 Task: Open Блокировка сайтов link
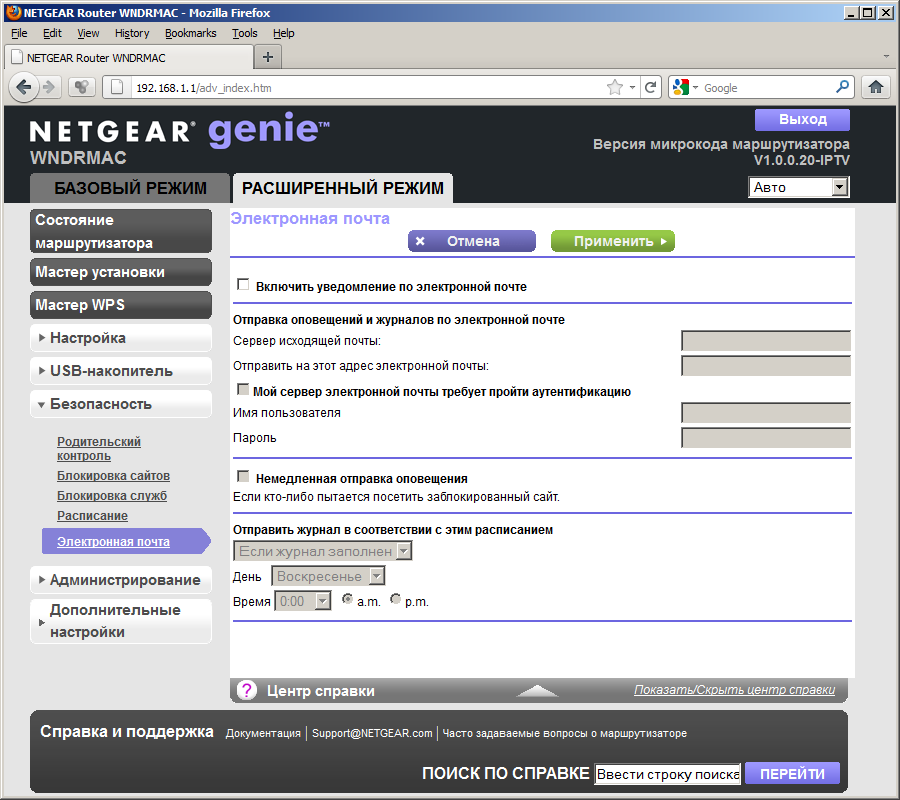tap(113, 476)
